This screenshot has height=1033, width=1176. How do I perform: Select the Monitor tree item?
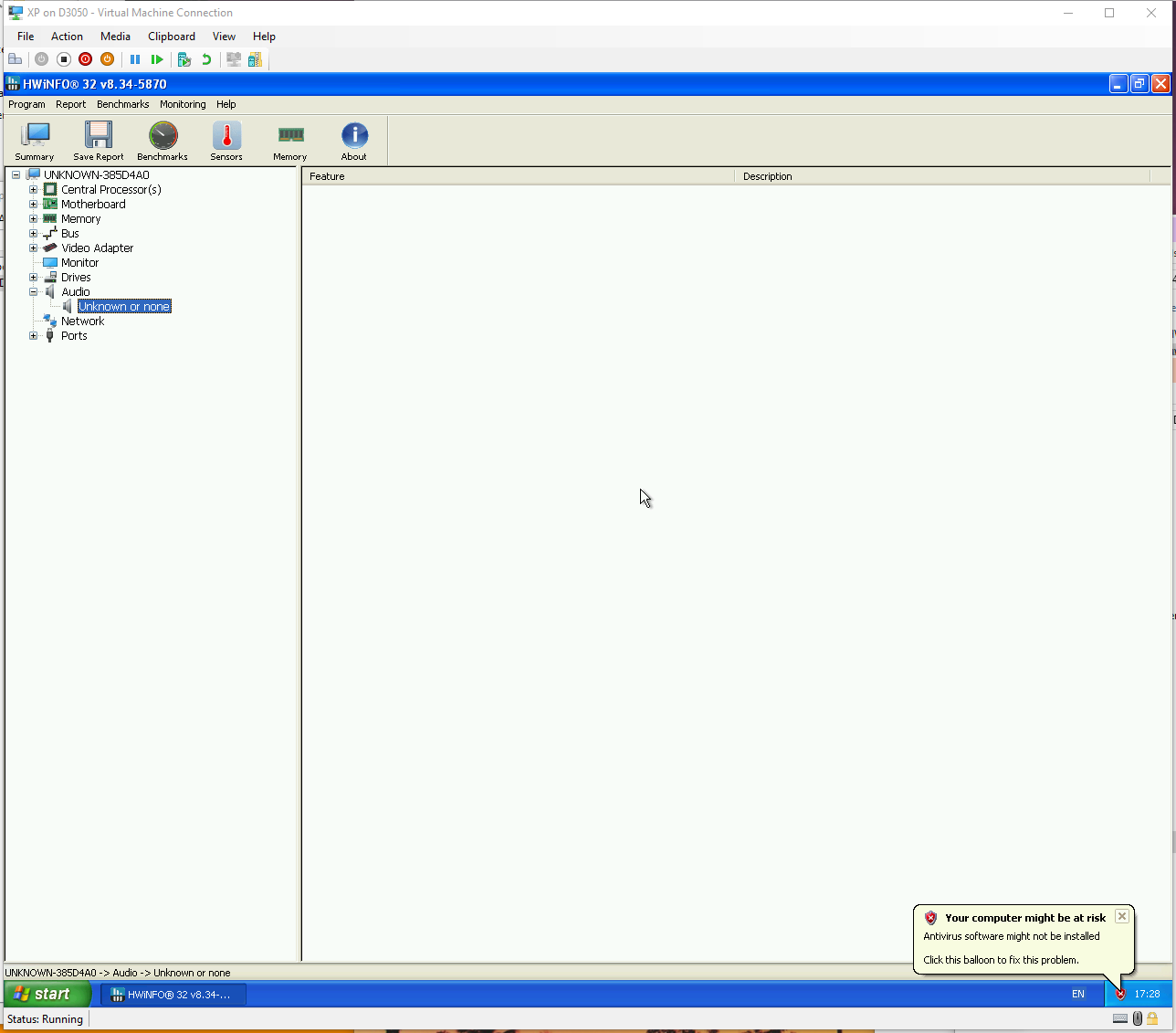point(80,263)
